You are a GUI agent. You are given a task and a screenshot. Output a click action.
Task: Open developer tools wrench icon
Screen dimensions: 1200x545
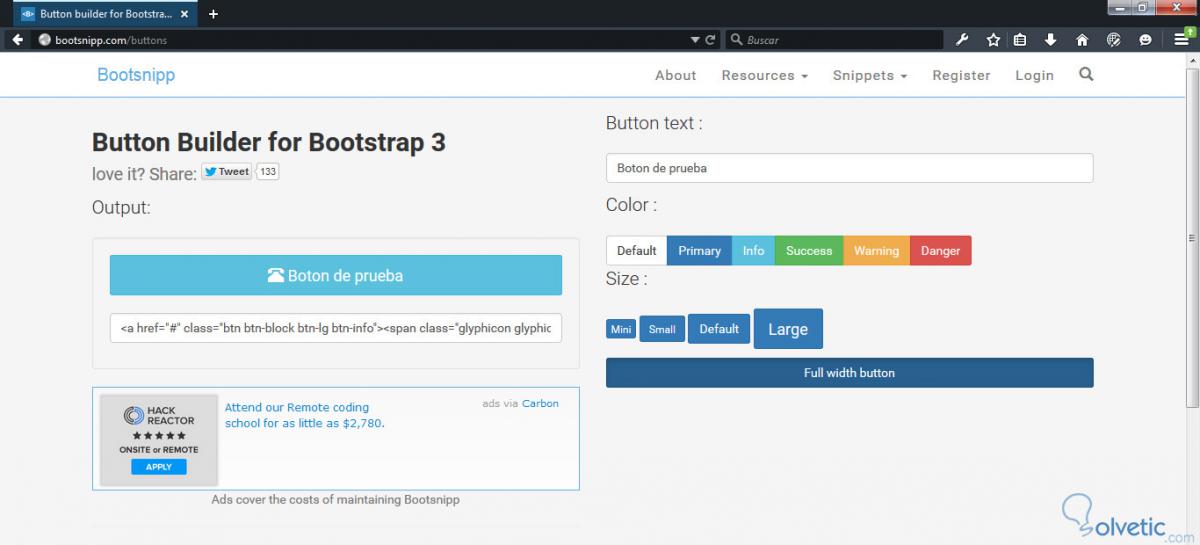[962, 40]
